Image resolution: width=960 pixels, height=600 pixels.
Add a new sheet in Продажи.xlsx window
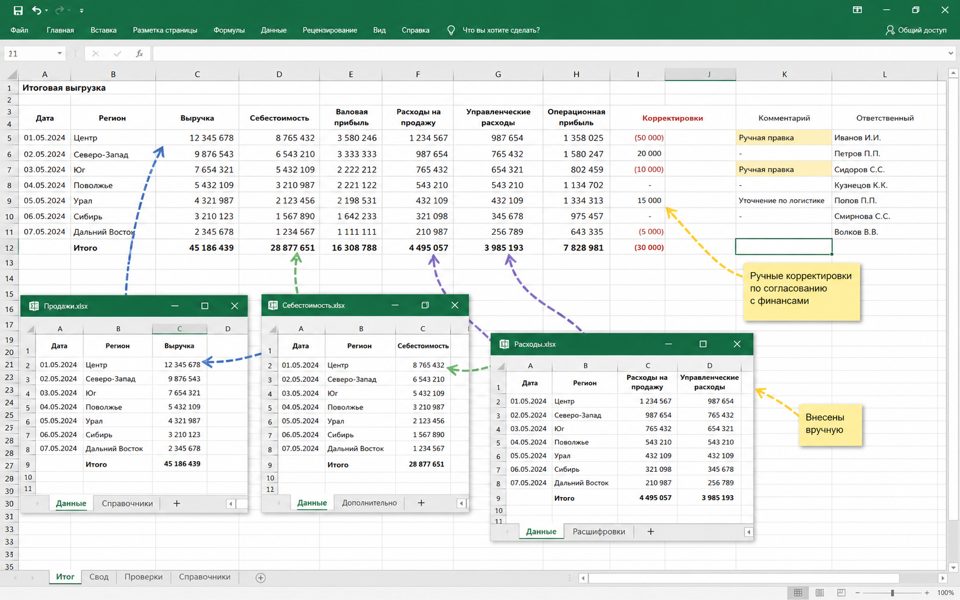click(x=176, y=503)
